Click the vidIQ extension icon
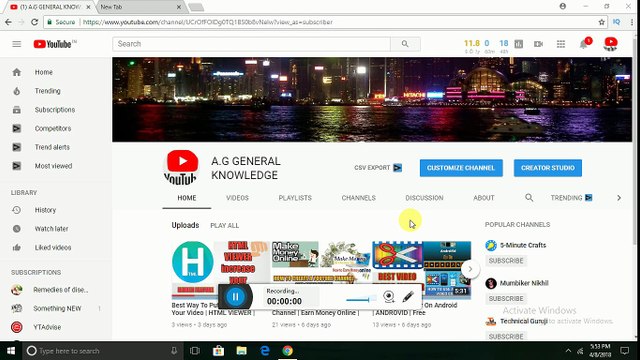 point(616,22)
